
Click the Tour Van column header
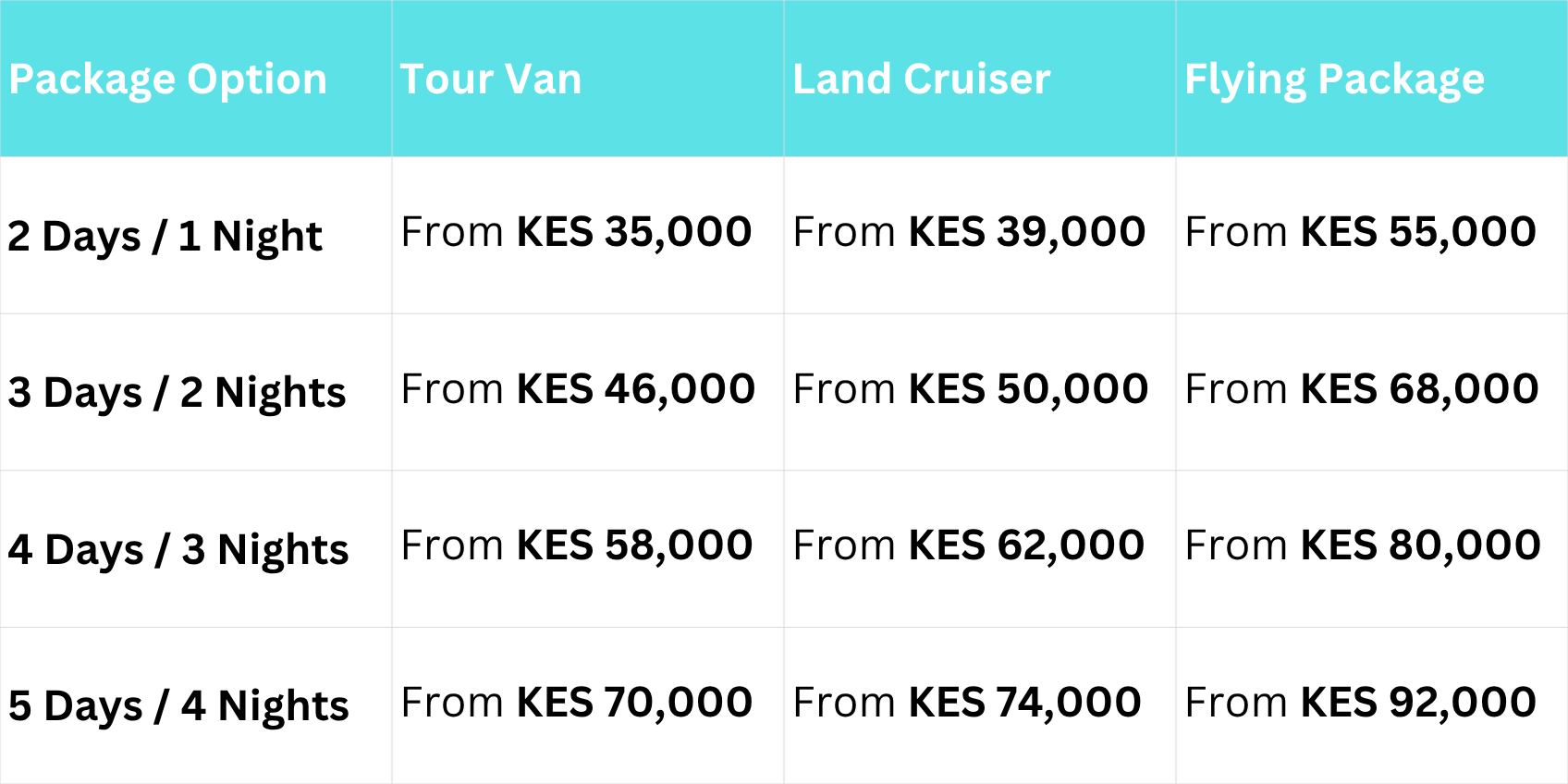click(491, 80)
